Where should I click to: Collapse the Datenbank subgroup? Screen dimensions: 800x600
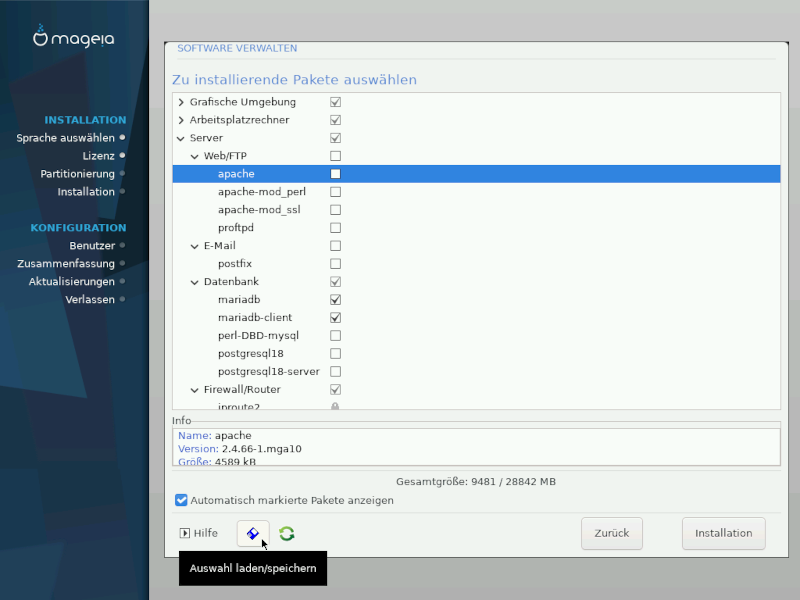(195, 282)
